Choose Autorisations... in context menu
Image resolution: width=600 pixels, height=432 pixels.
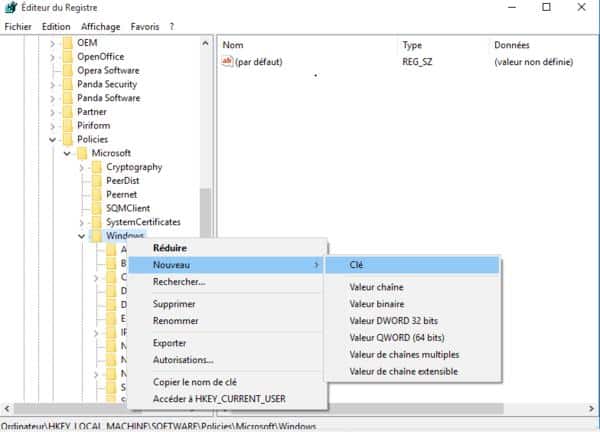click(x=183, y=360)
